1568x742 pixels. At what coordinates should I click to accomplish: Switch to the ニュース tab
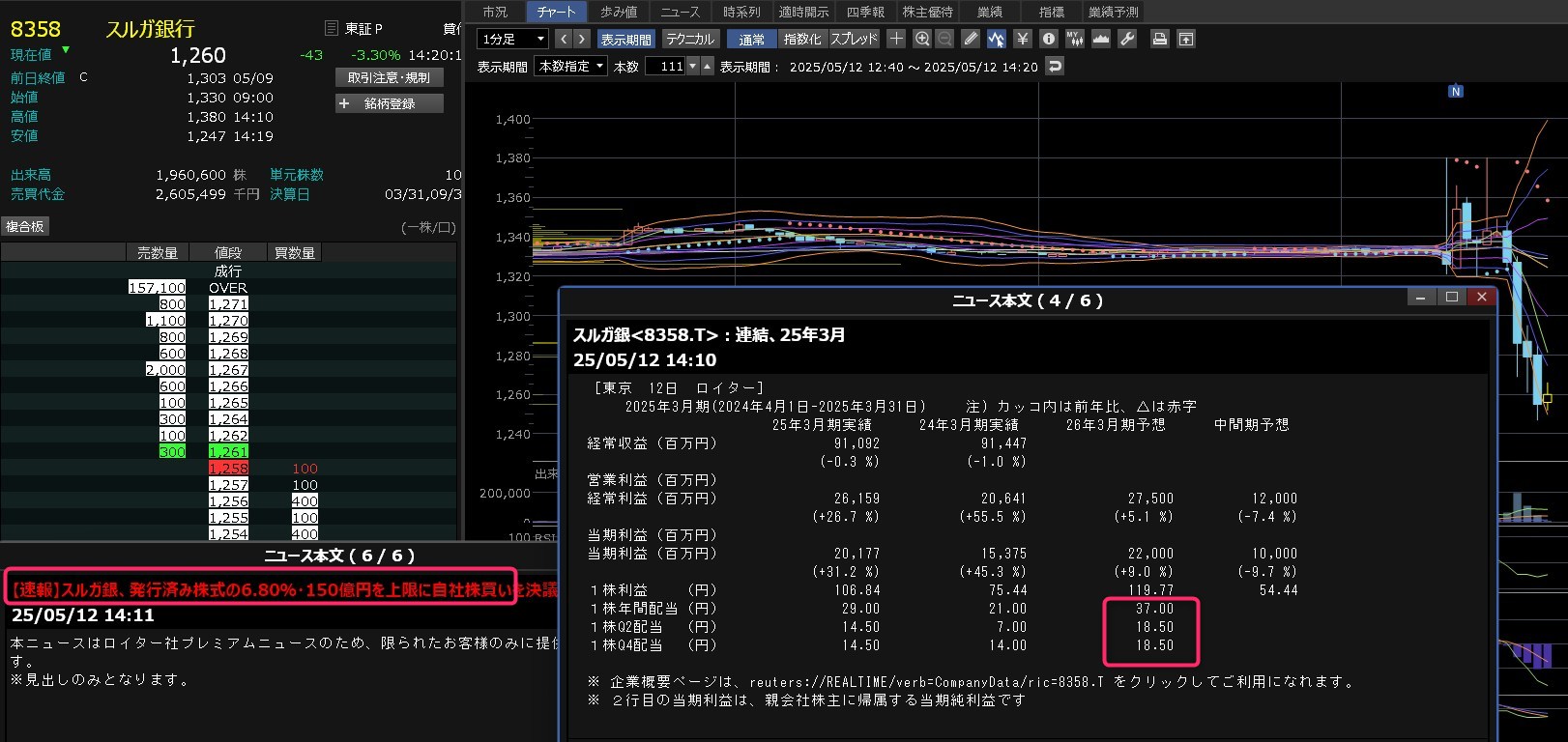click(680, 12)
